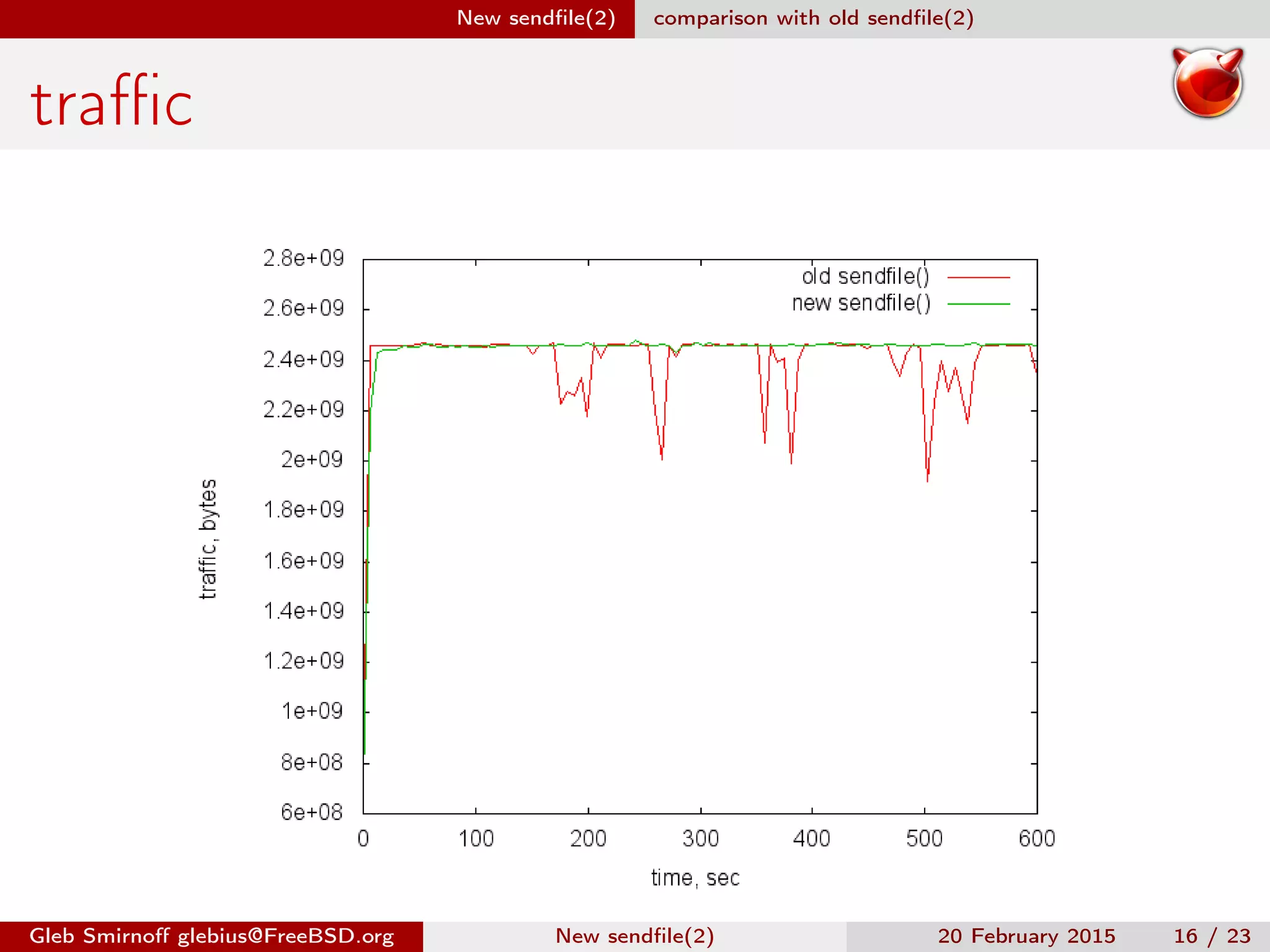Click y-axis value '1.6e+09'
Viewport: 1270px width, 952px height.
point(303,561)
